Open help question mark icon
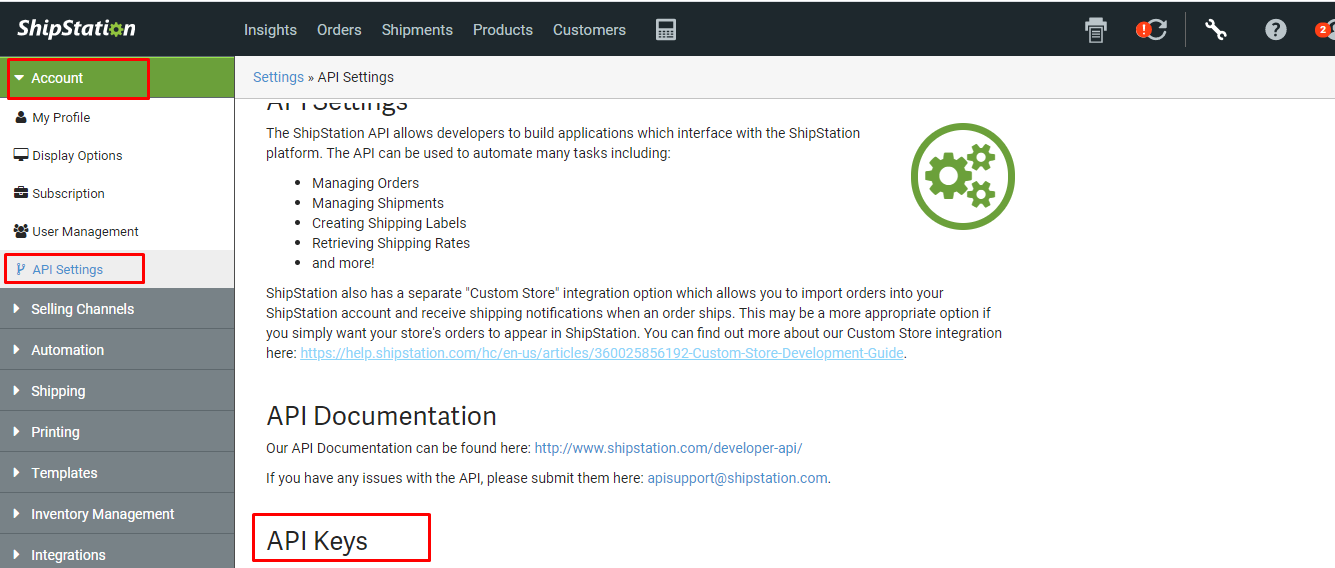The image size is (1335, 568). (1276, 30)
